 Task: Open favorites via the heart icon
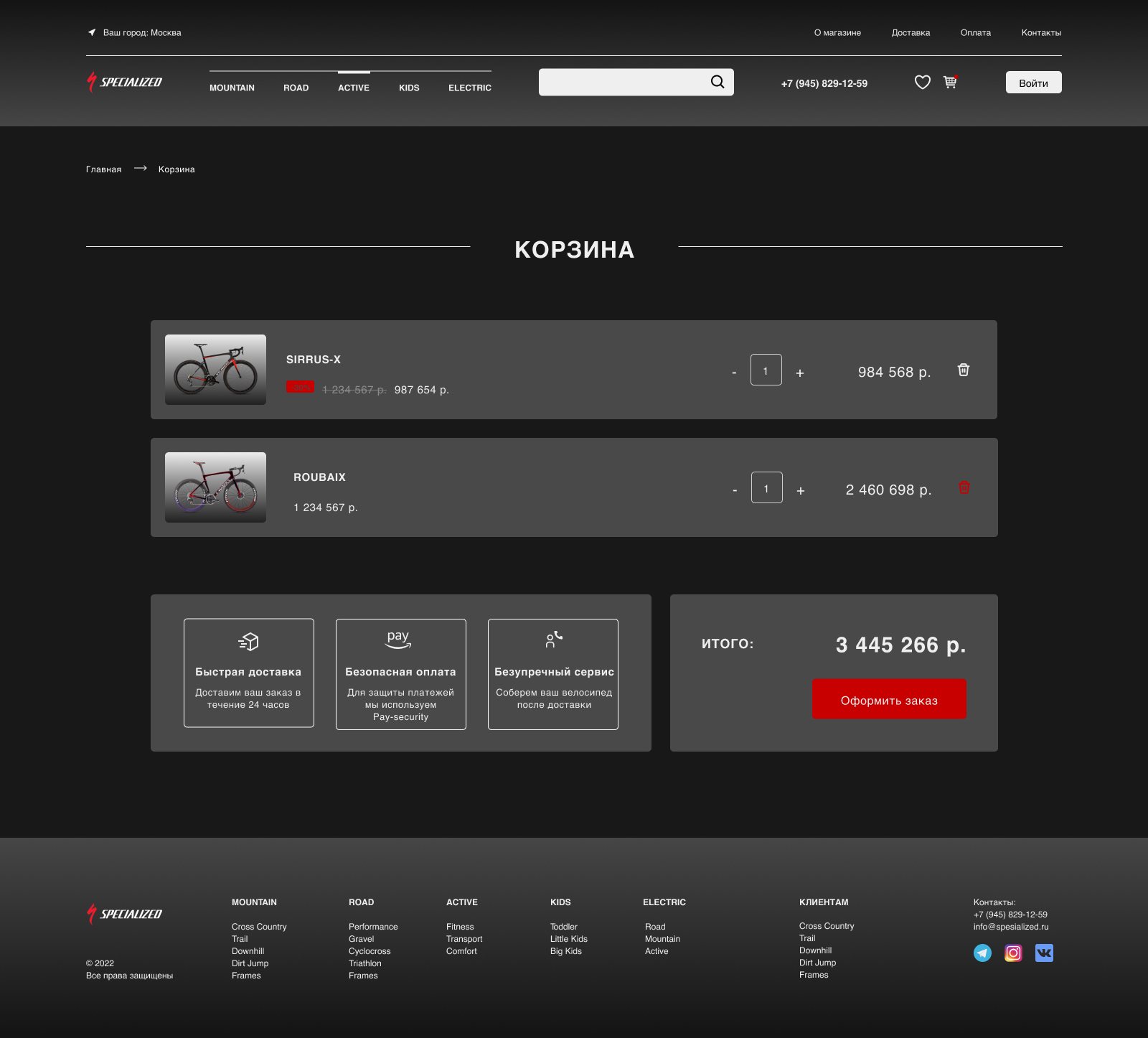(923, 83)
